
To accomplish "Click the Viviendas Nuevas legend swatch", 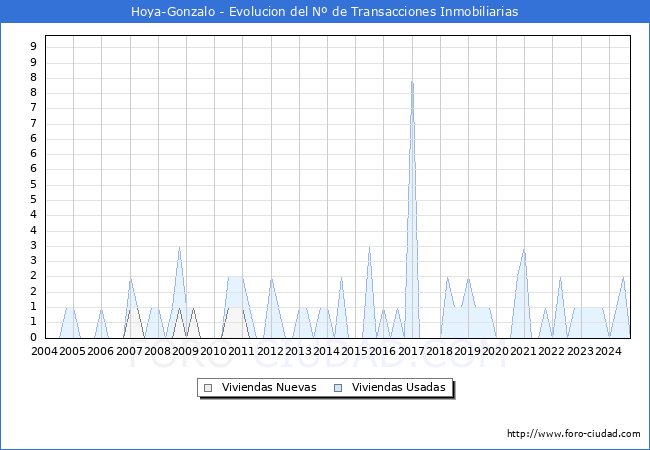I will (x=208, y=388).
